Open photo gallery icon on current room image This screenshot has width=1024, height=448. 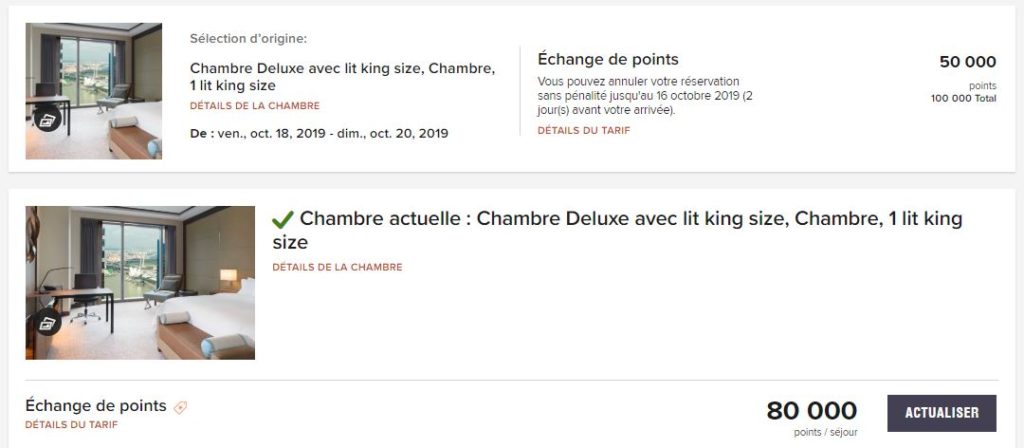[x=46, y=323]
